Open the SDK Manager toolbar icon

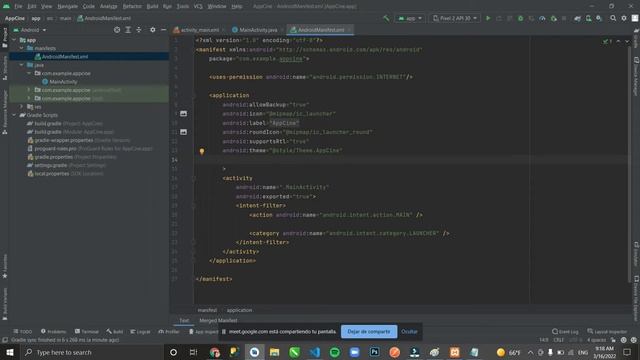599,18
